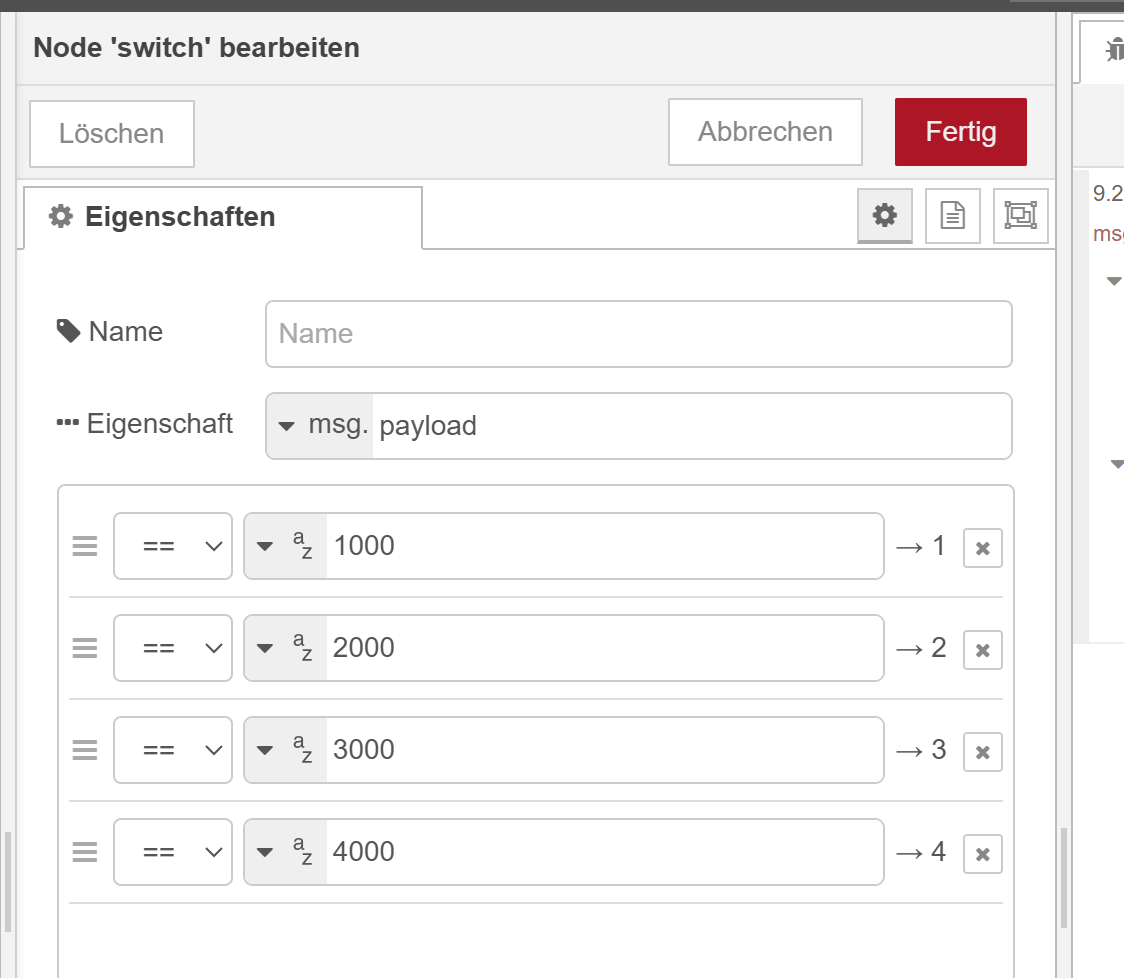Open debug sidebar bug icon tab
This screenshot has height=978, width=1124.
point(1112,50)
